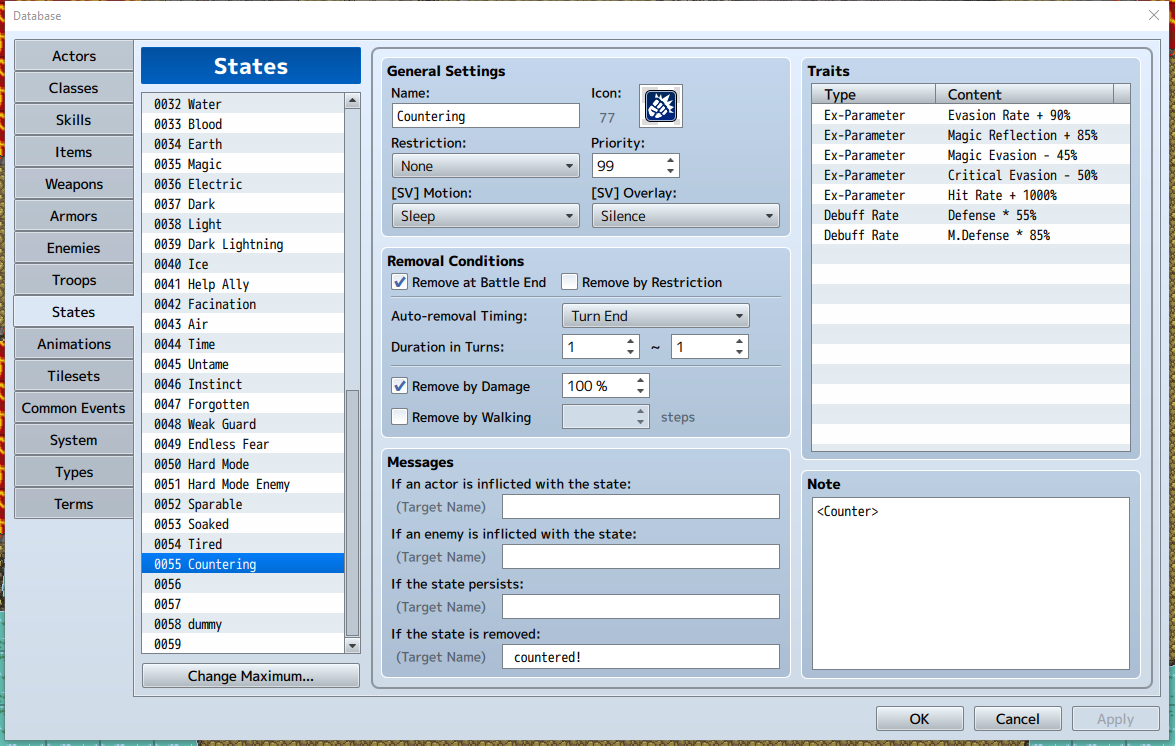Select state 0039 Dark Lightning

(243, 244)
